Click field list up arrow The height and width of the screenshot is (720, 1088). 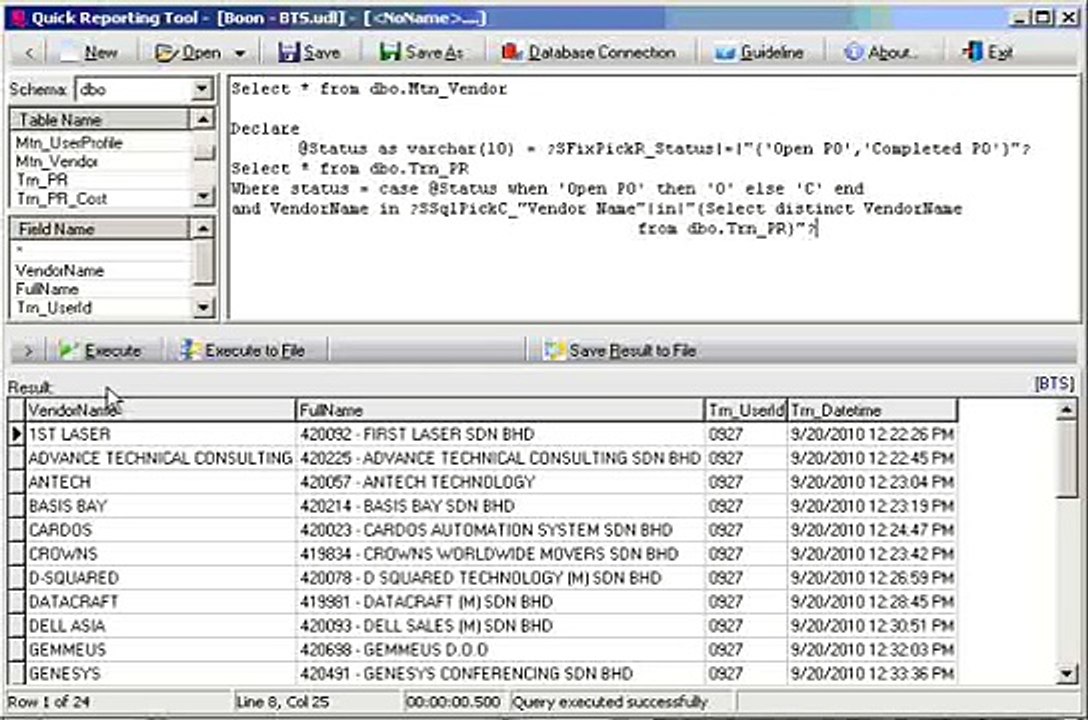tap(203, 228)
